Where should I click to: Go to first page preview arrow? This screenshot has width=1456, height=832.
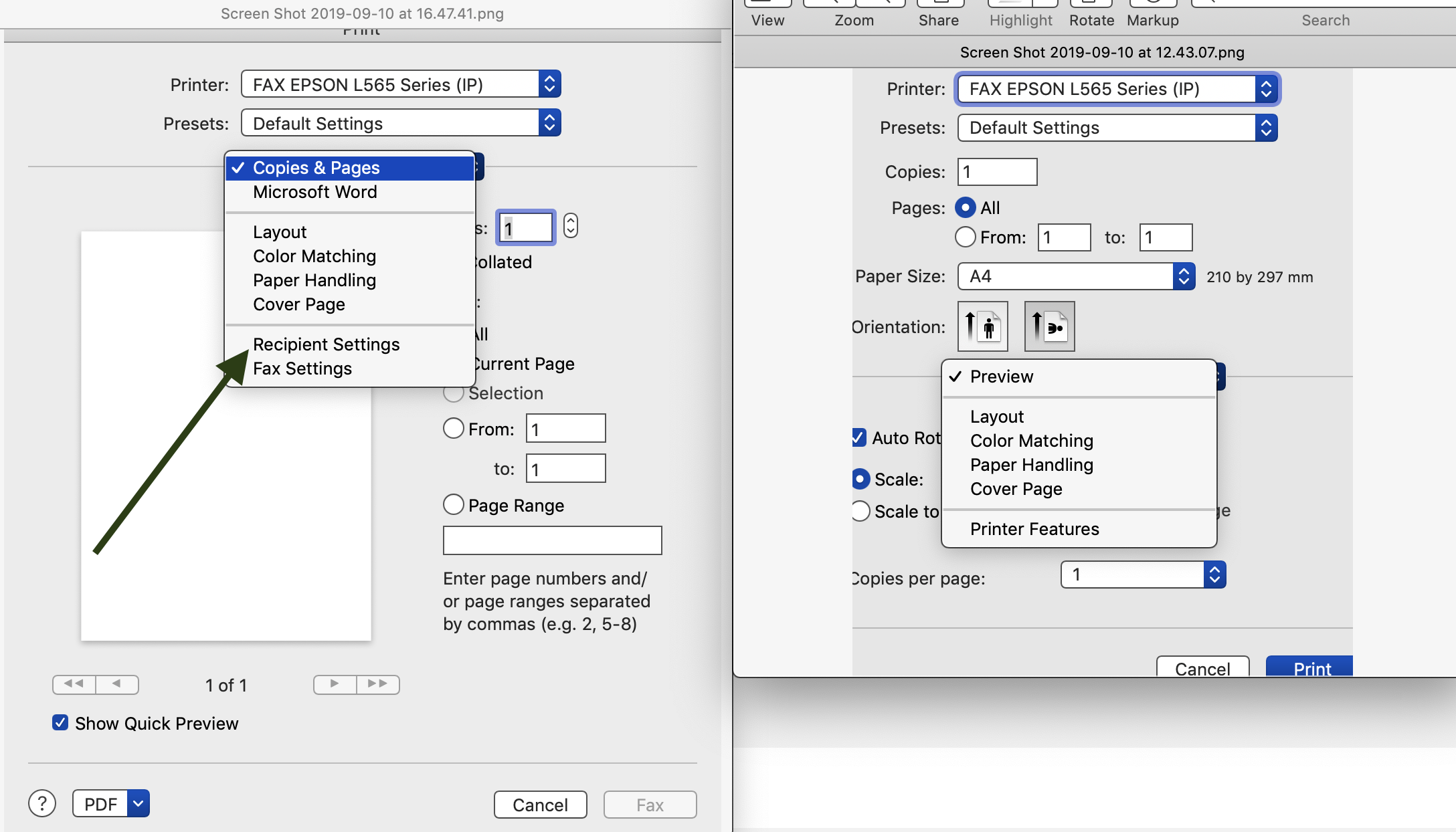(74, 684)
